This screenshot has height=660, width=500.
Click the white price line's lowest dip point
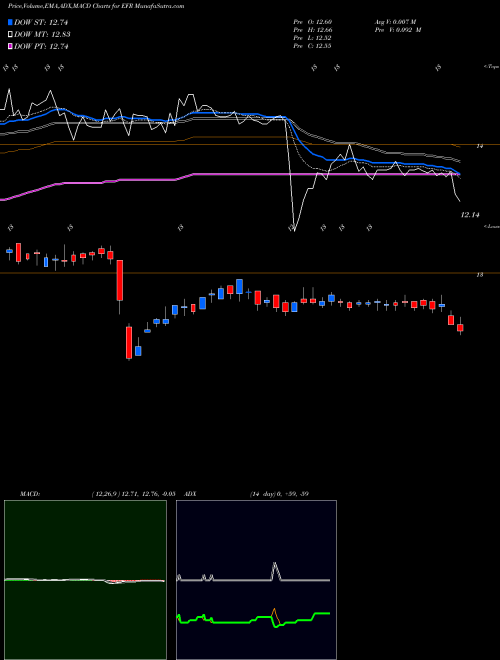point(294,230)
